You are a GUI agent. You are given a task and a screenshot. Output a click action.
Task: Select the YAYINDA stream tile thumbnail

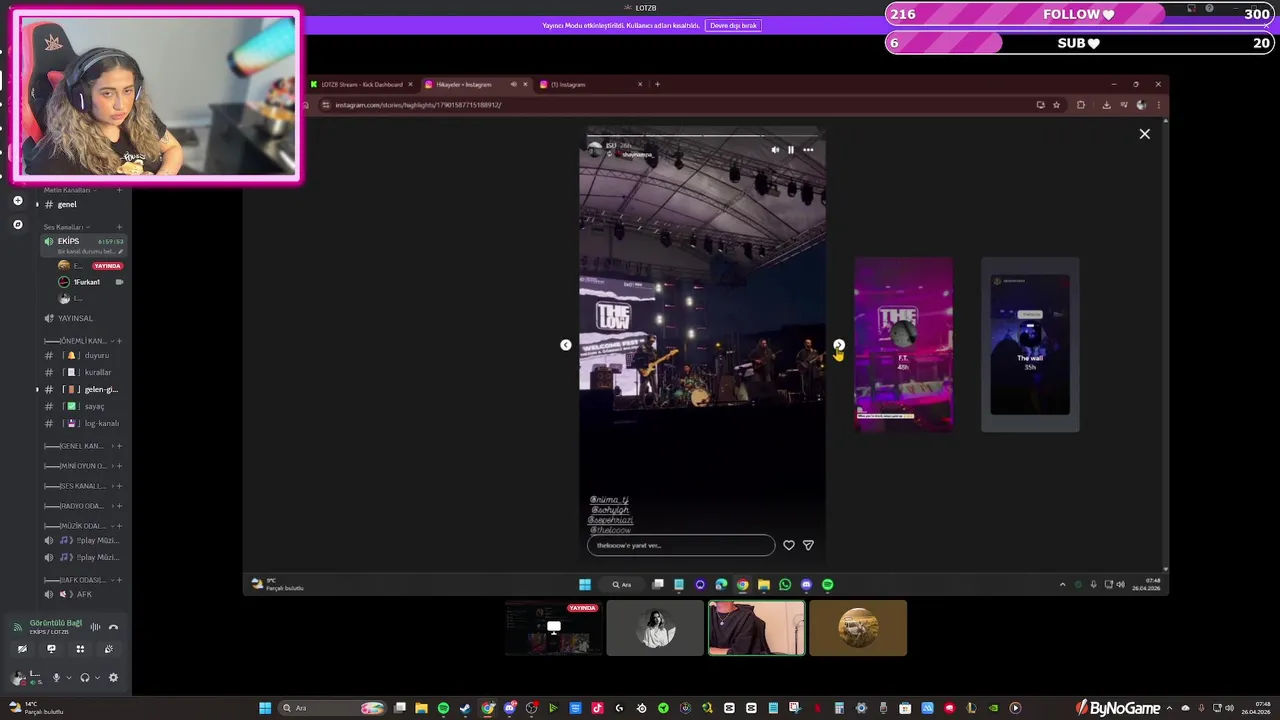554,628
